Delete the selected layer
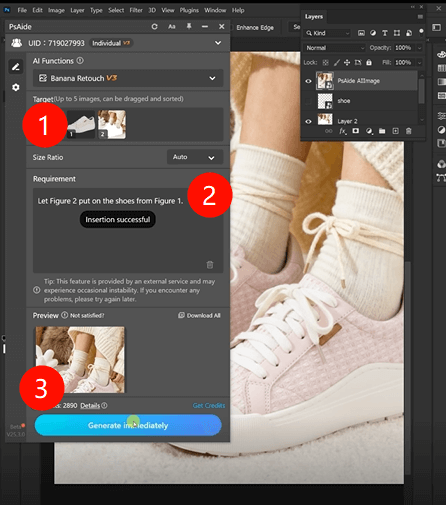446x505 pixels. point(409,131)
